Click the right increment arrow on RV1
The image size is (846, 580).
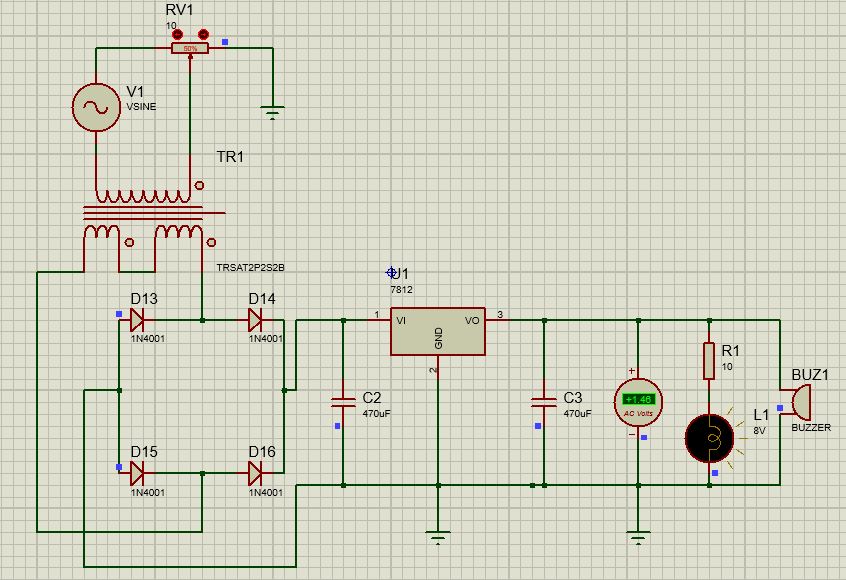click(202, 34)
